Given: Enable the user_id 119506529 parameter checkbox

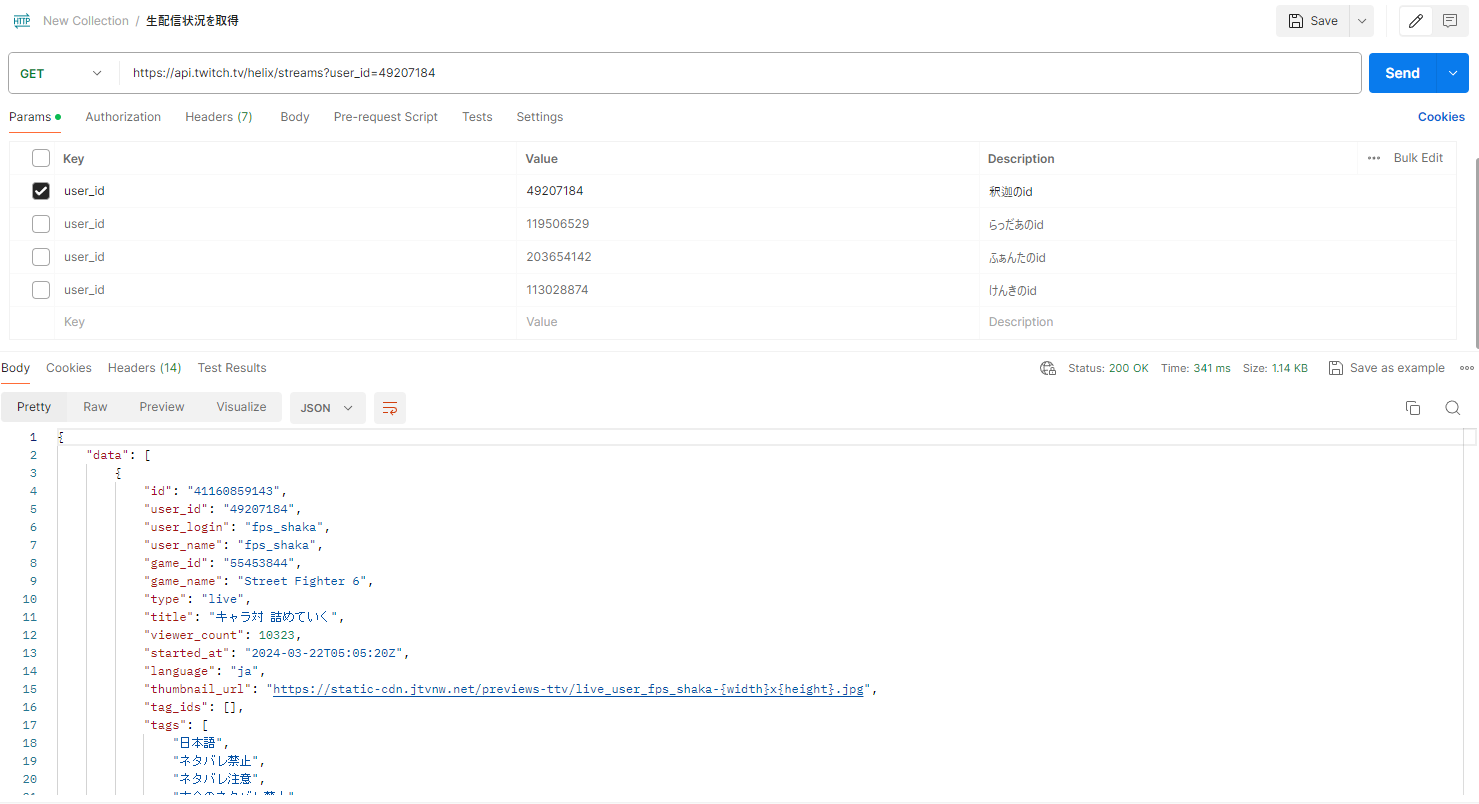Looking at the screenshot, I should point(41,224).
